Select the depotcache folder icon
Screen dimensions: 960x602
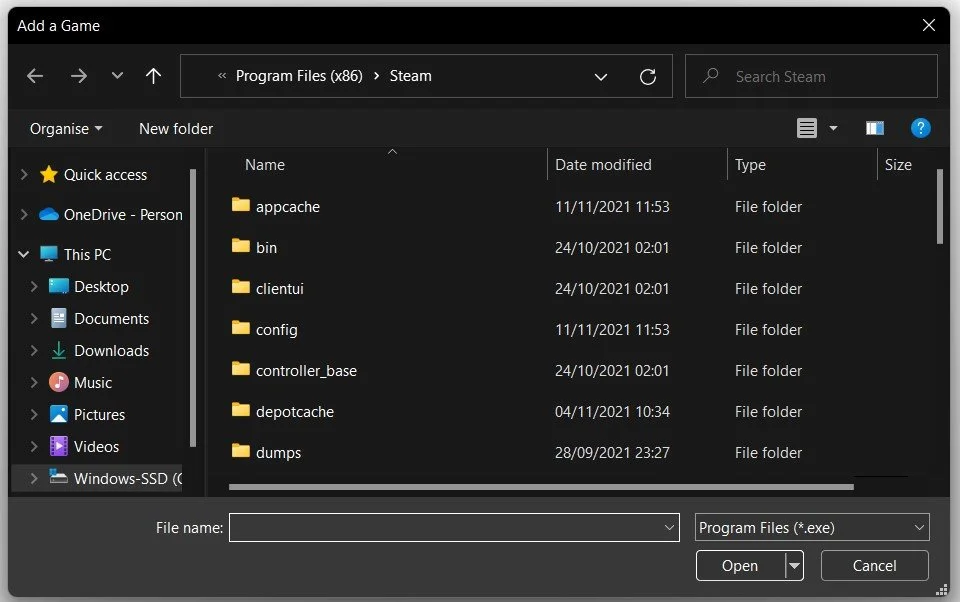241,410
